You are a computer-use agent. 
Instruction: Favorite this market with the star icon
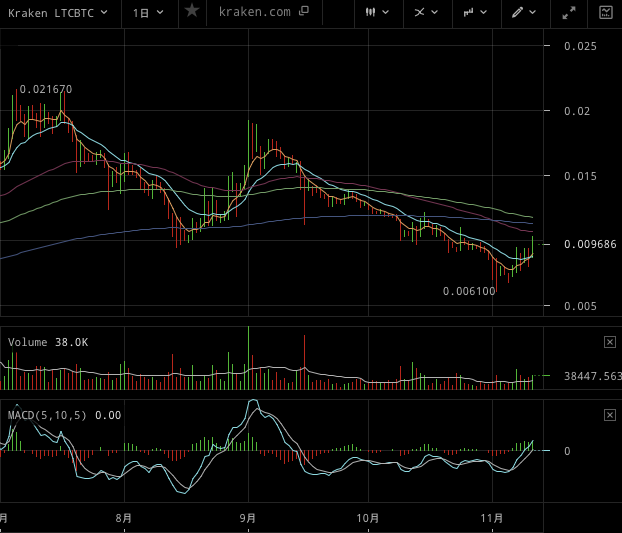coord(192,11)
